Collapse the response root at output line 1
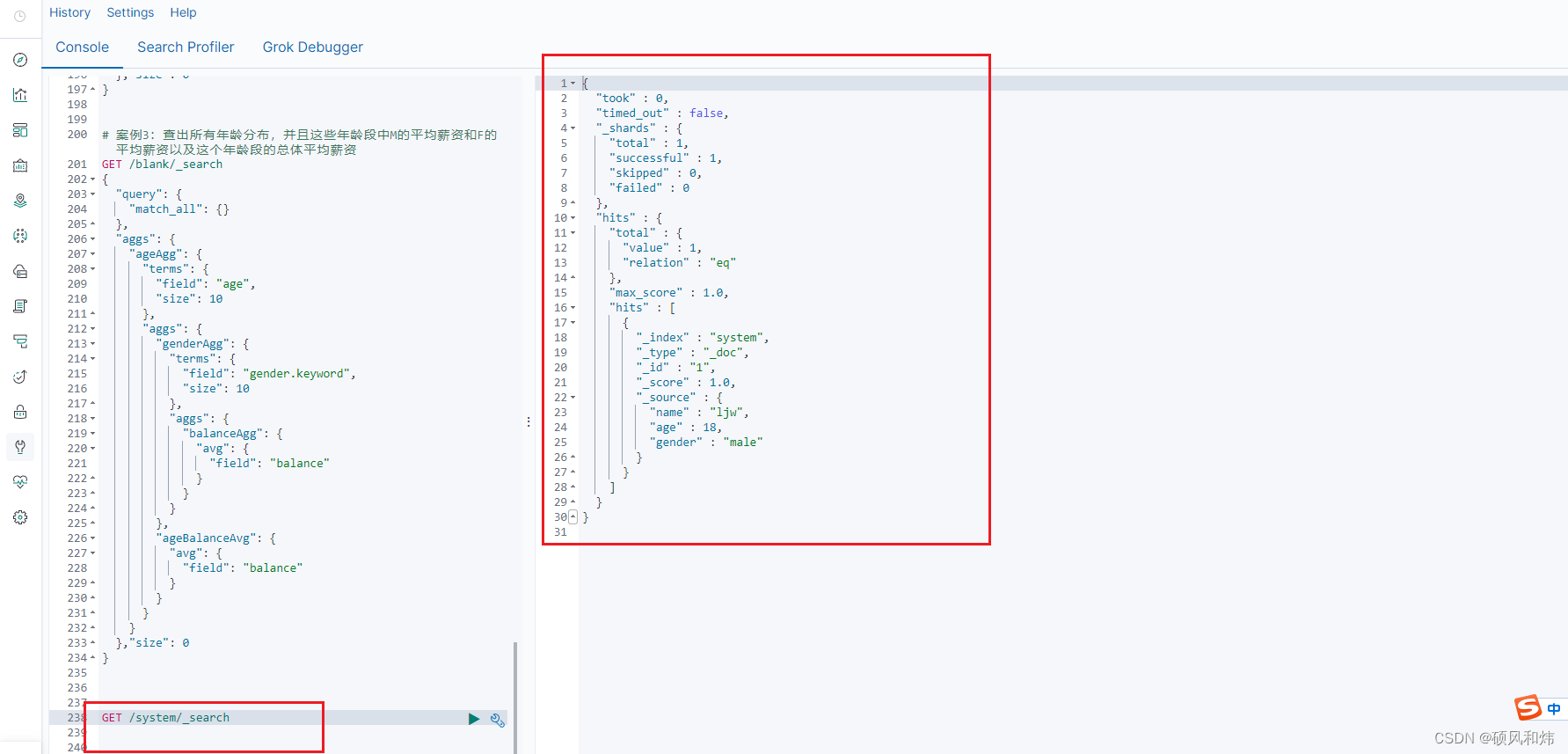Screen dimensions: 1568x754 (x=573, y=84)
